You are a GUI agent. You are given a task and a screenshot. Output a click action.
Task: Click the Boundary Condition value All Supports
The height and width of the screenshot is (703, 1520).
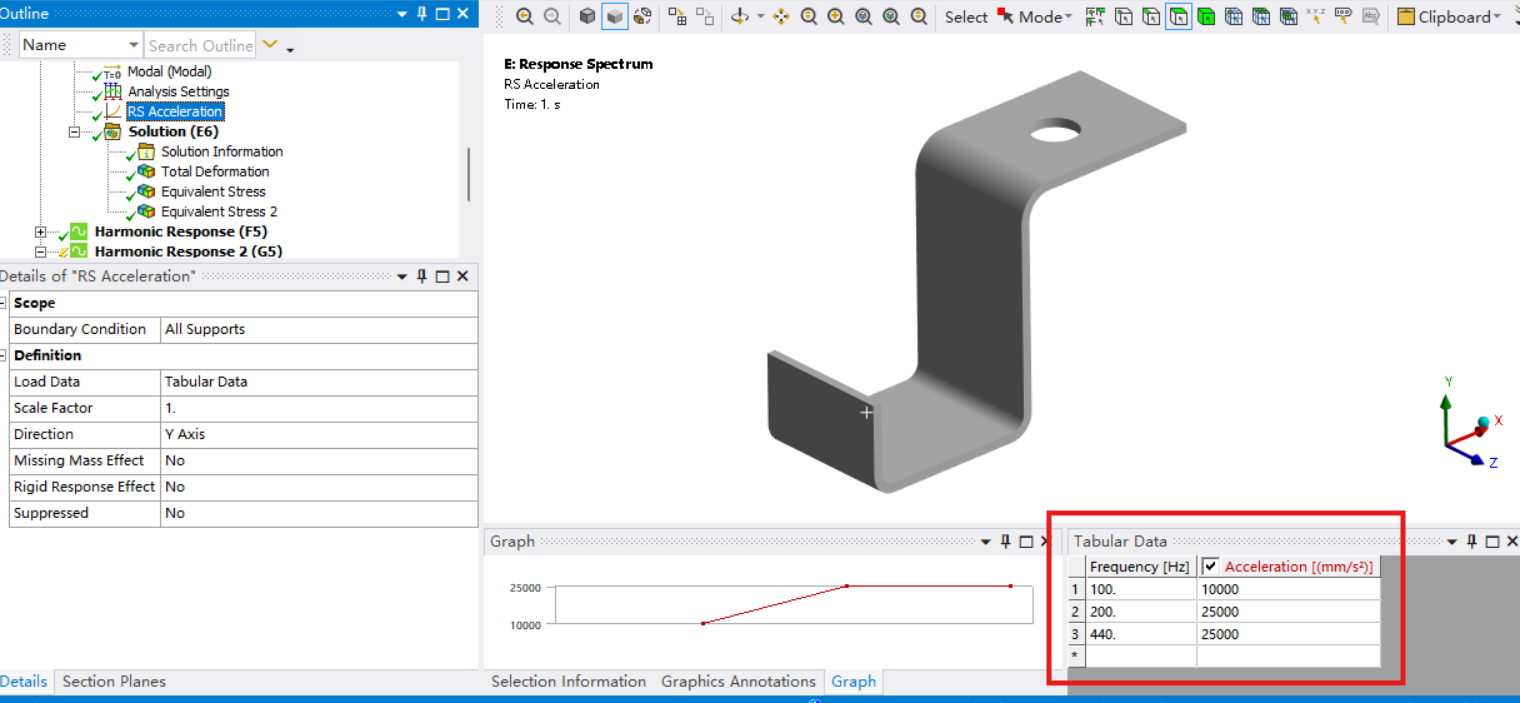click(319, 329)
